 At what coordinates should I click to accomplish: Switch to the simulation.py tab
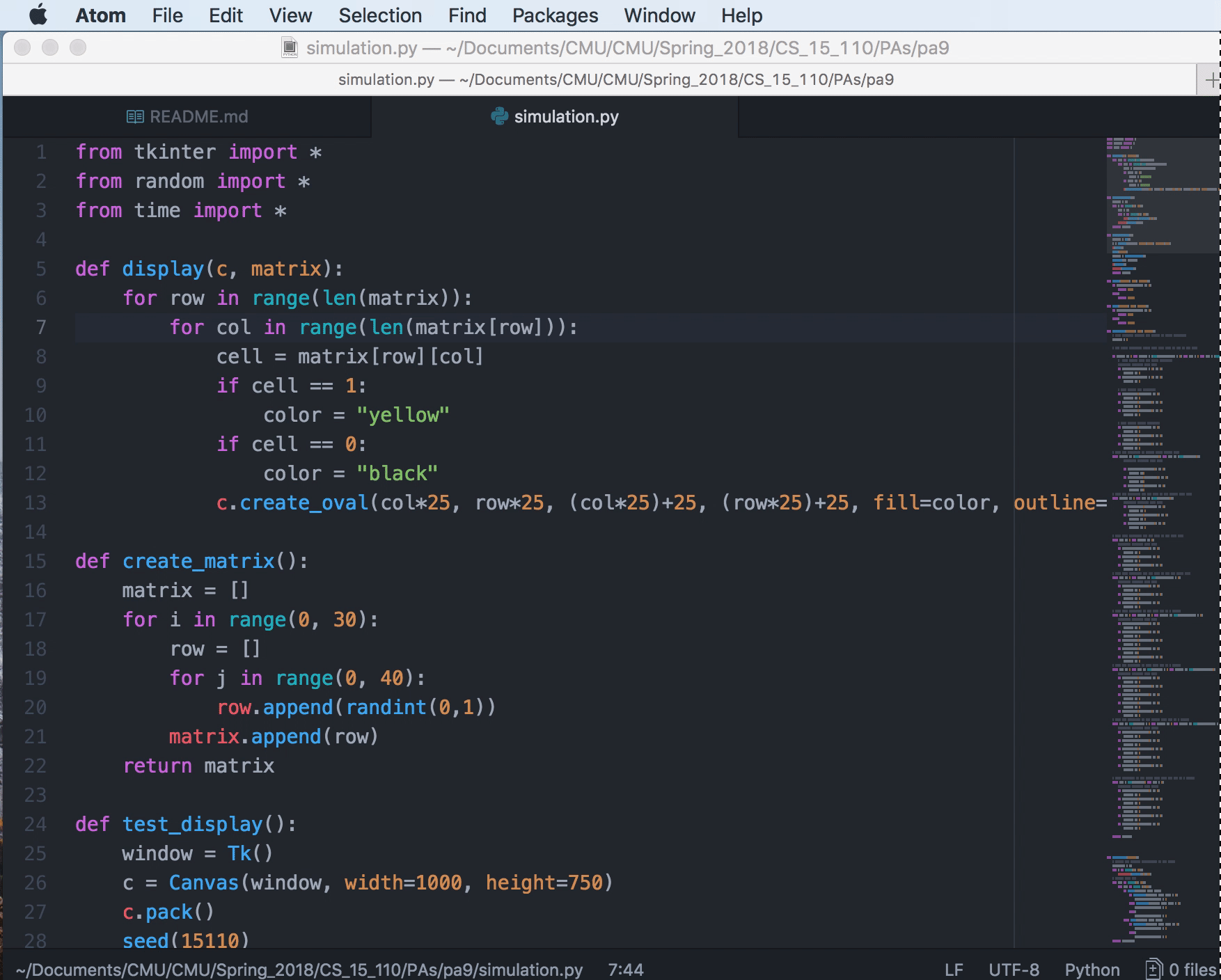point(554,116)
